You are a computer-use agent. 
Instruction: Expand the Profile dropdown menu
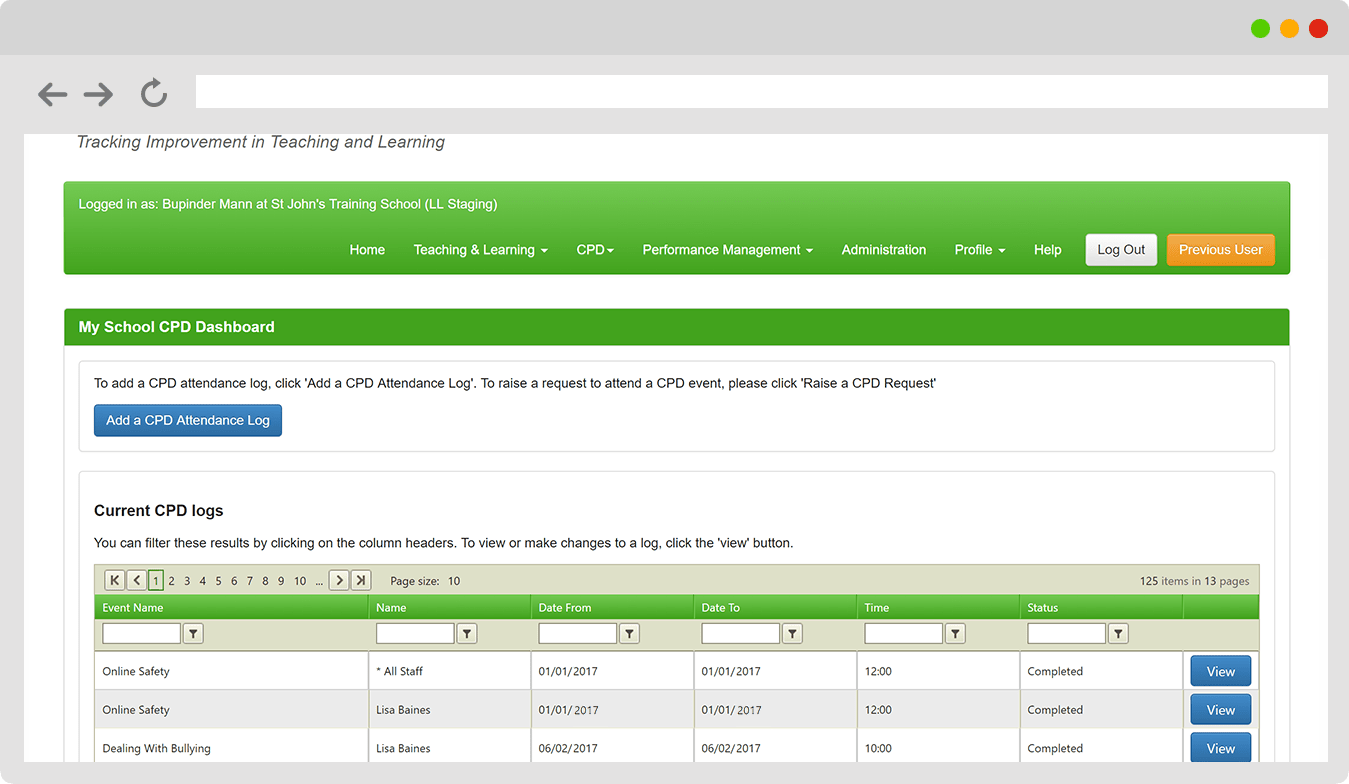pos(980,250)
